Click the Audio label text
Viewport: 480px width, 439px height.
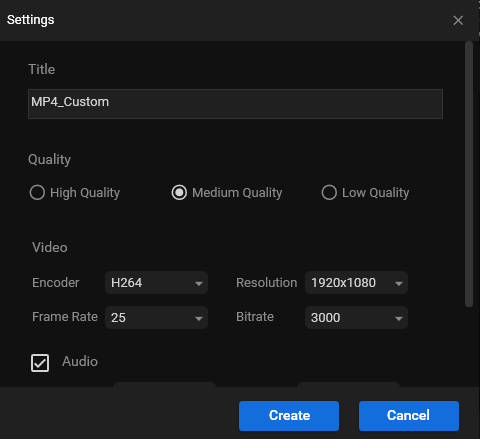80,362
